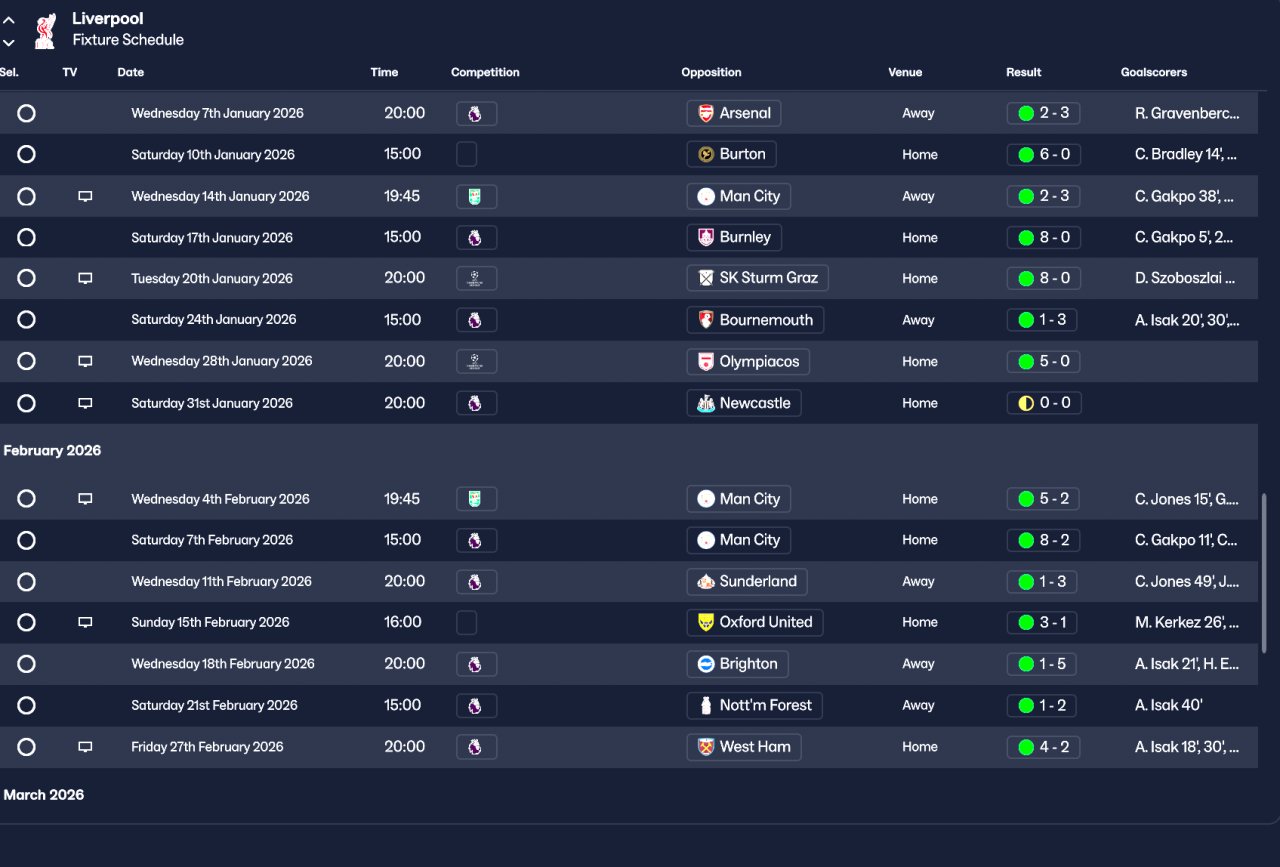Click the Nott'm Forest club badge

click(x=706, y=705)
